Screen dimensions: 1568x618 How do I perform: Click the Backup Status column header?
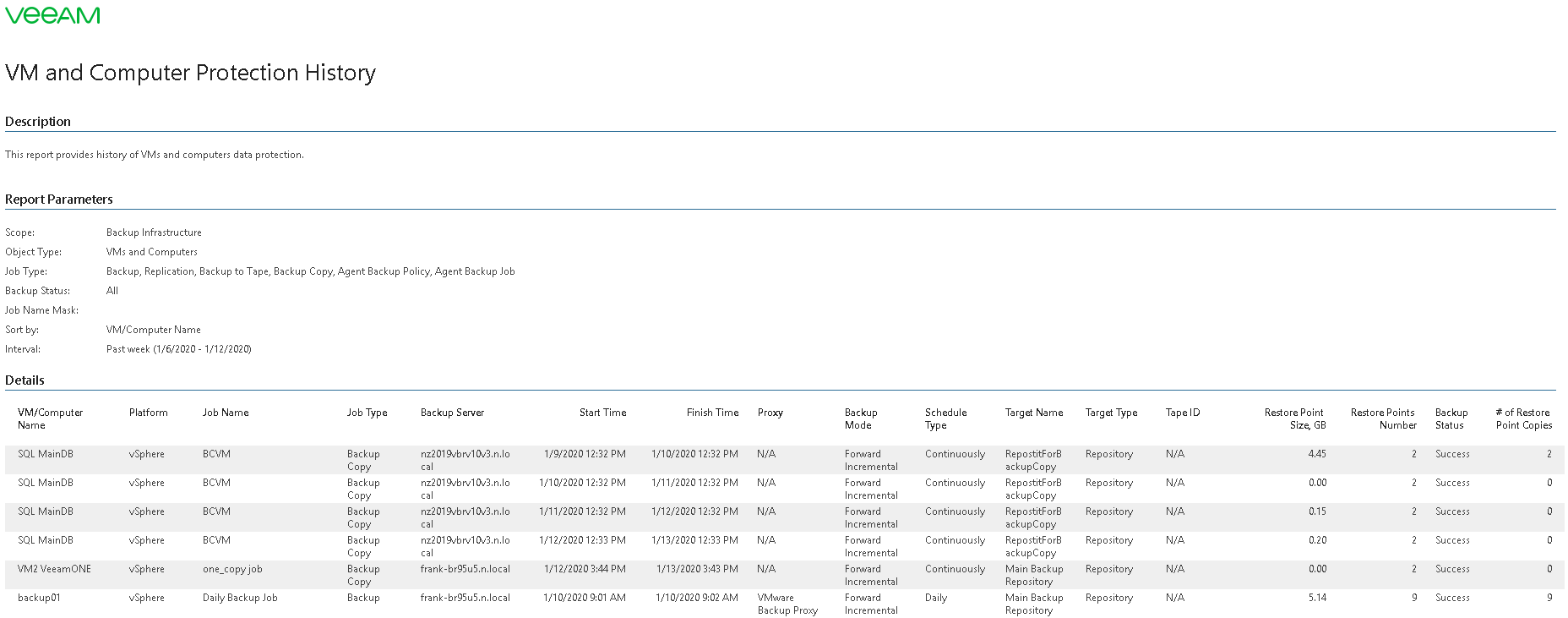(1451, 418)
